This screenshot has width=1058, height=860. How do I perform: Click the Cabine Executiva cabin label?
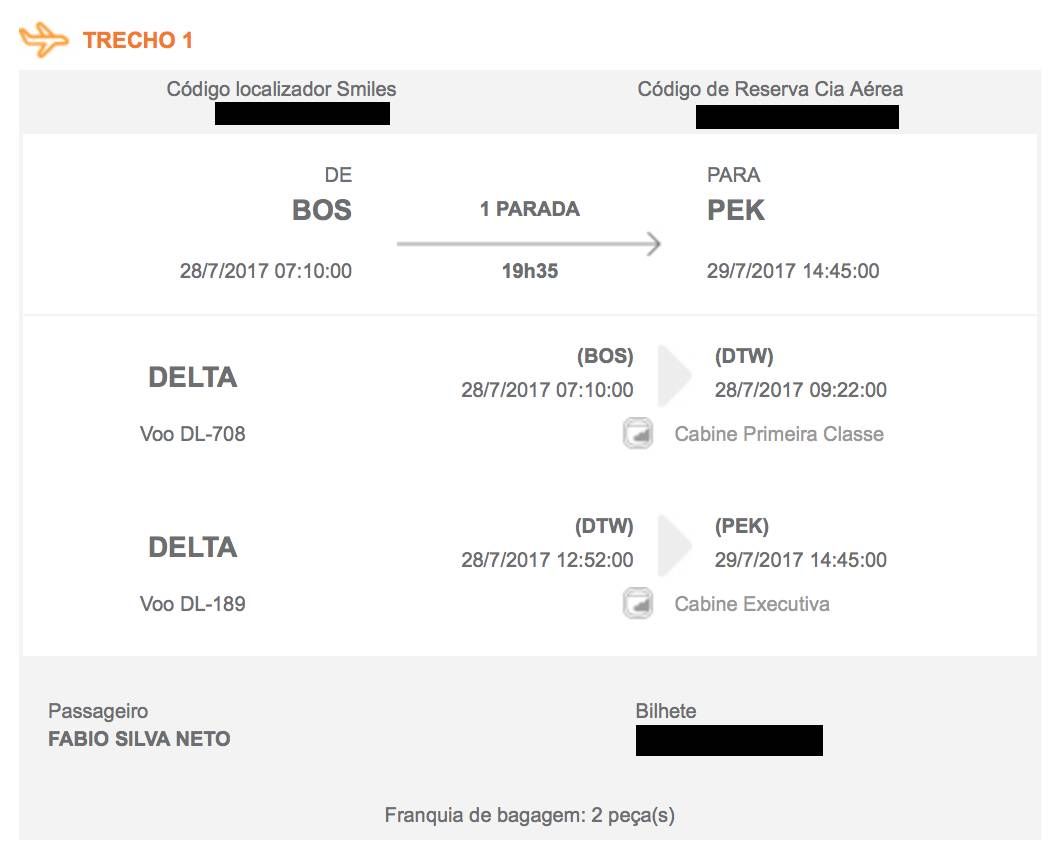(x=752, y=604)
